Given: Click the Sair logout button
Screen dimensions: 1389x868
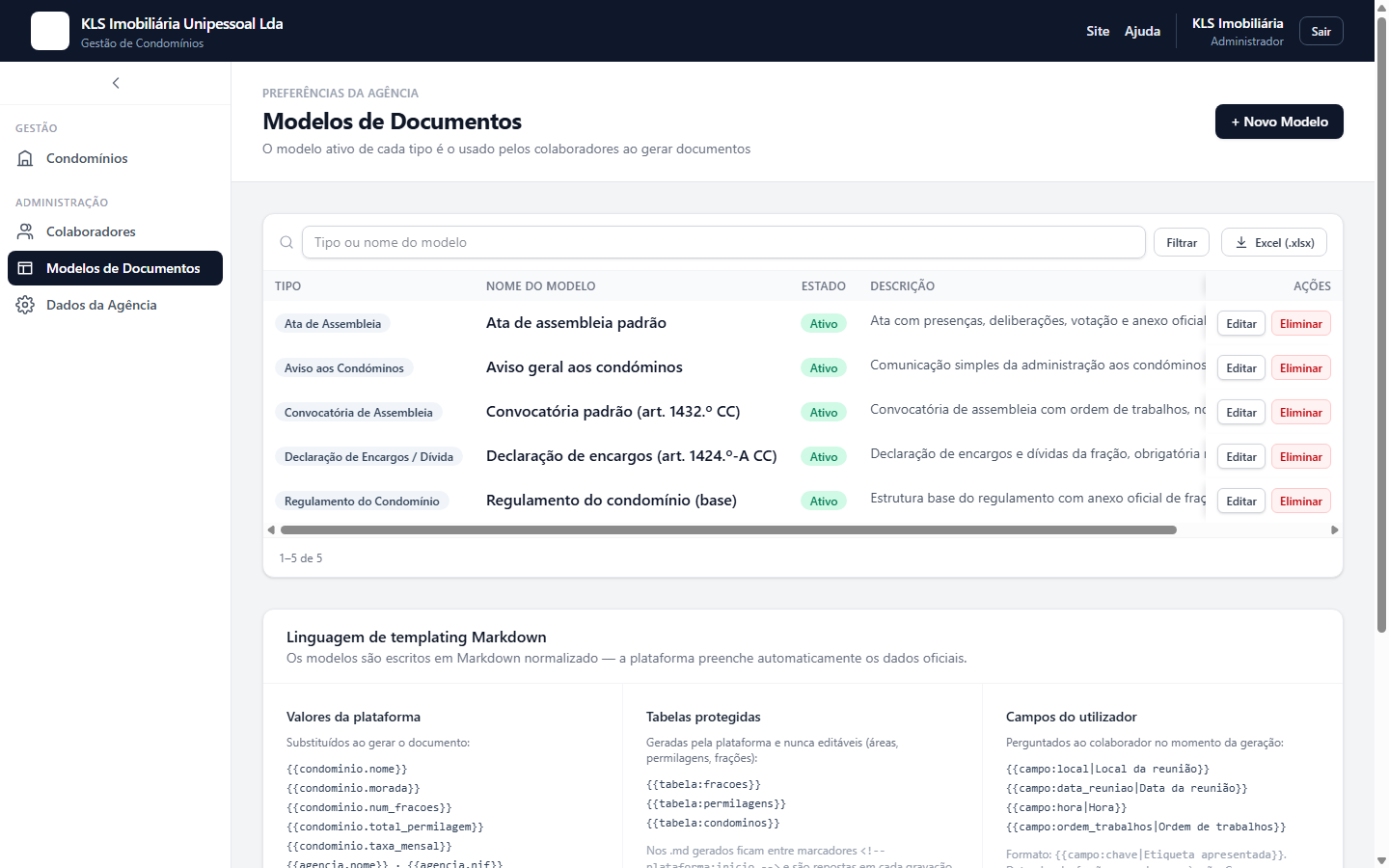Looking at the screenshot, I should 1321,31.
